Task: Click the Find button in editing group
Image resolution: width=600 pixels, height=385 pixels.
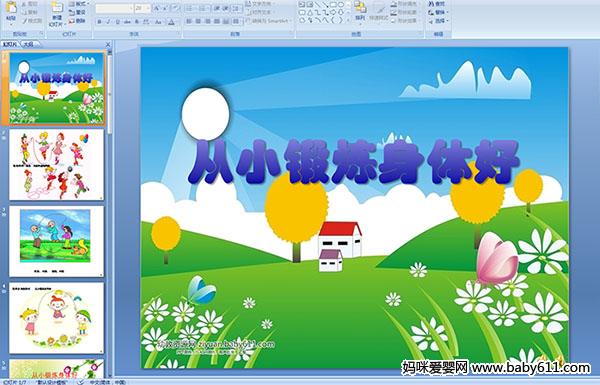Action: (437, 4)
